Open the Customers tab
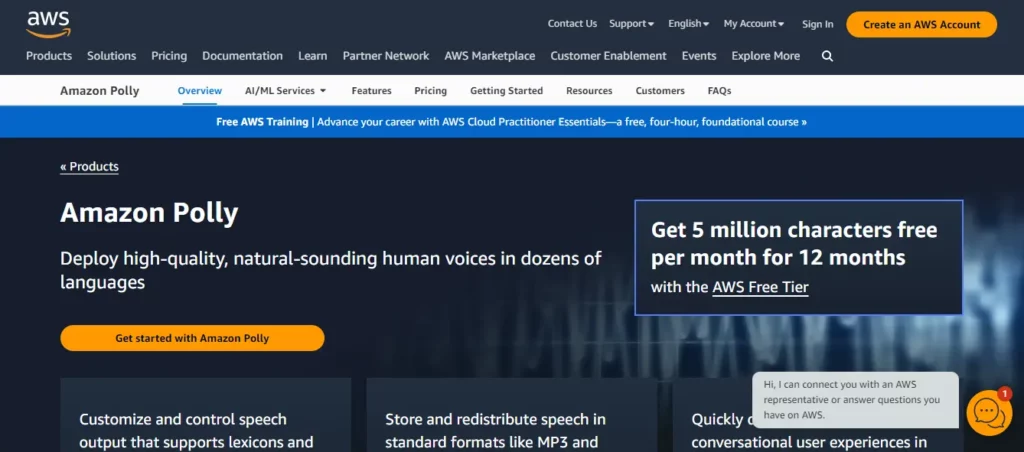The width and height of the screenshot is (1024, 452). click(x=660, y=91)
